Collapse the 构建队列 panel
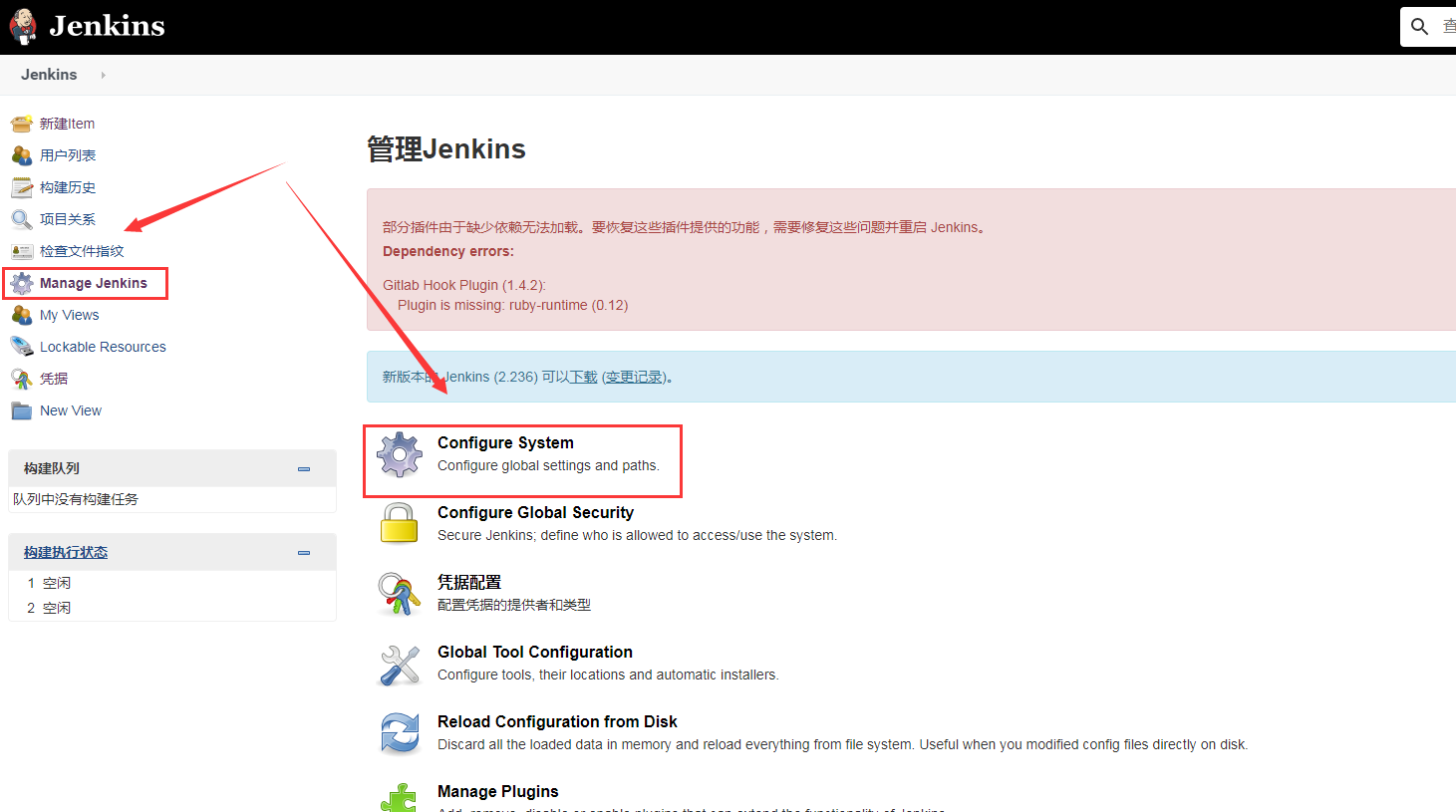The width and height of the screenshot is (1456, 812). (304, 469)
